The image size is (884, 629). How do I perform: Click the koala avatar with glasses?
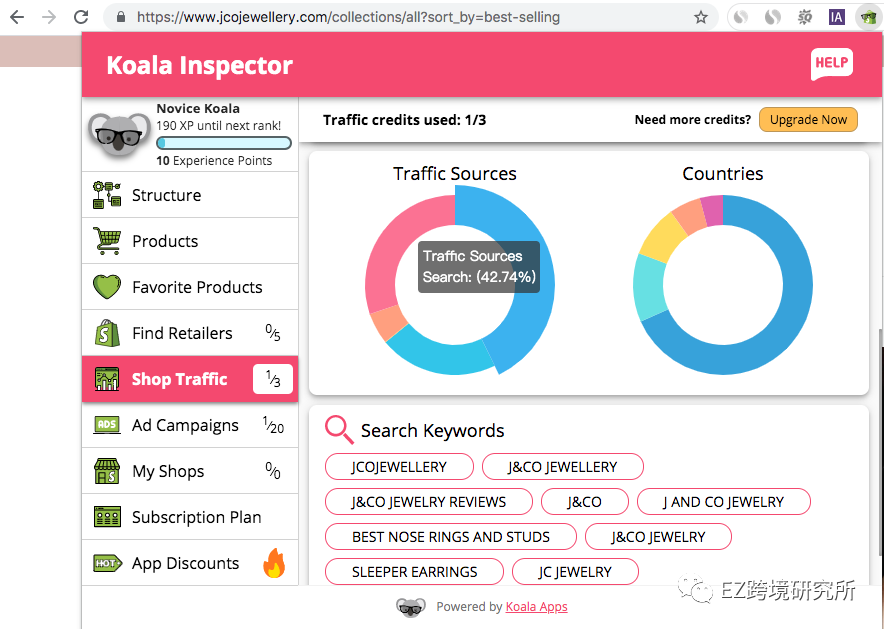click(x=119, y=134)
